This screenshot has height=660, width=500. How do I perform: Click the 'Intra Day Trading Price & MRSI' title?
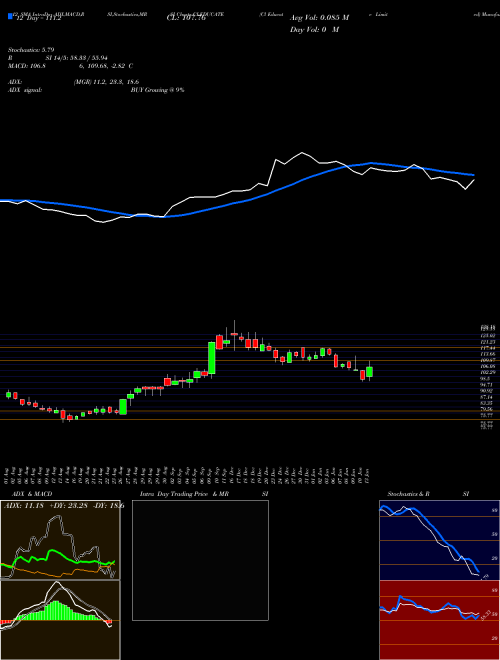(204, 494)
